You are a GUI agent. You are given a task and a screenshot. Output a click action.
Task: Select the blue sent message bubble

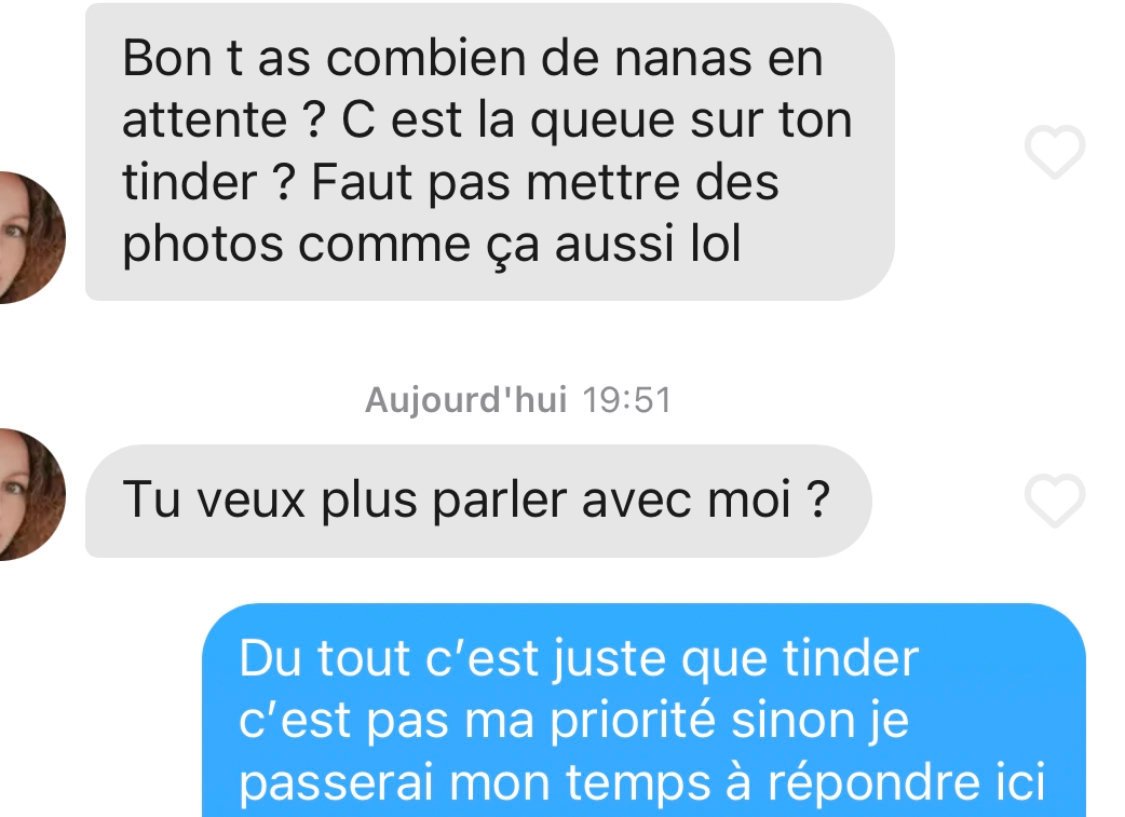pyautogui.click(x=644, y=710)
